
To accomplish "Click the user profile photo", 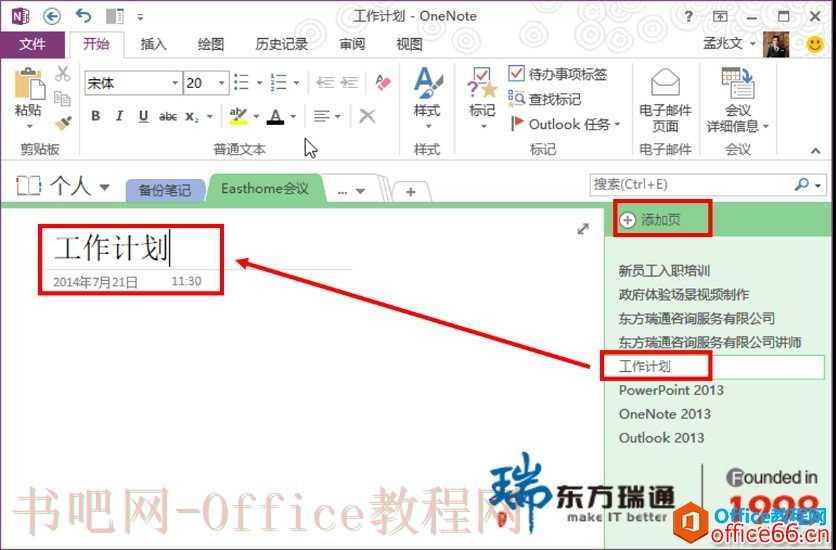I will point(776,45).
